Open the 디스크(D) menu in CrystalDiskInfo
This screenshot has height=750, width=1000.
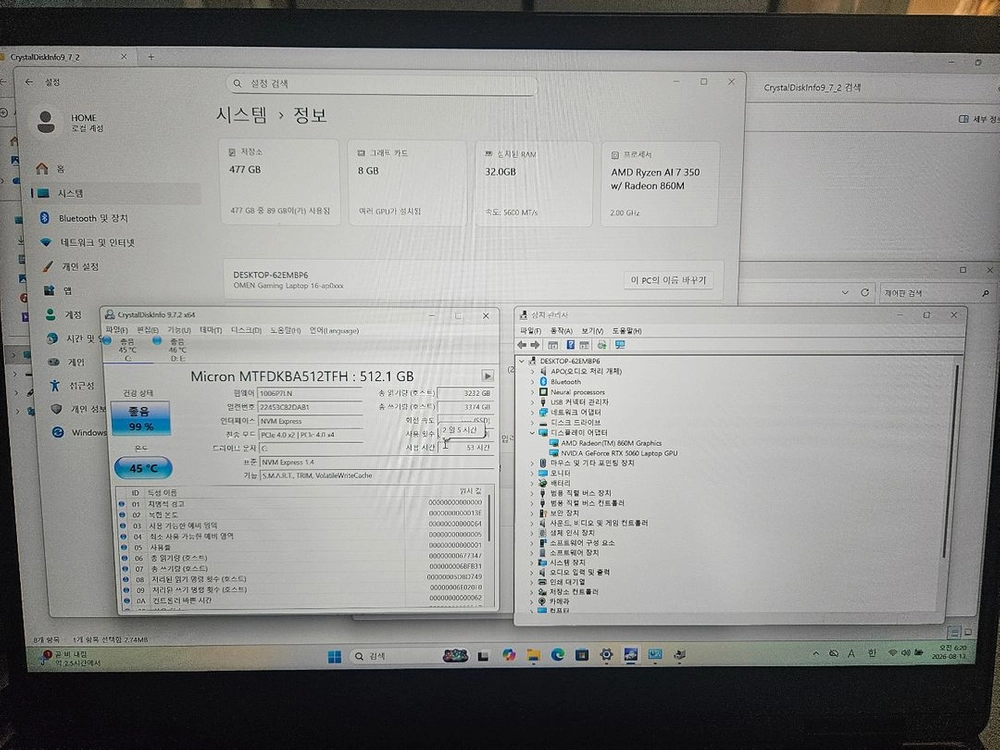click(246, 330)
